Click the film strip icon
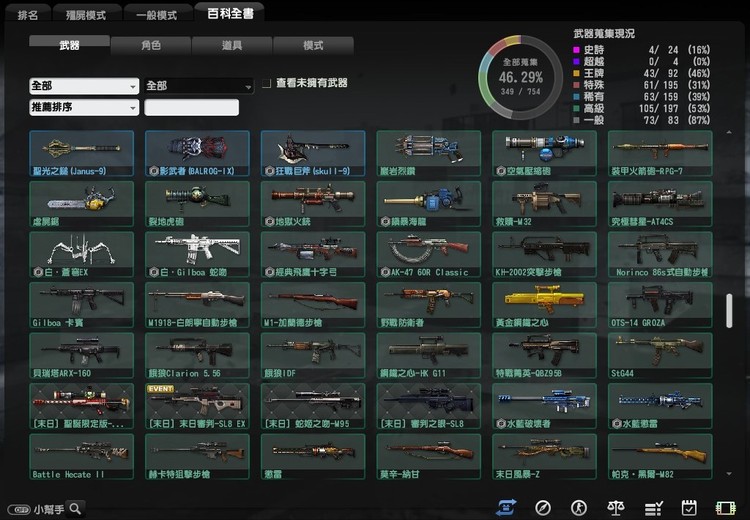750x520 pixels. 725,507
